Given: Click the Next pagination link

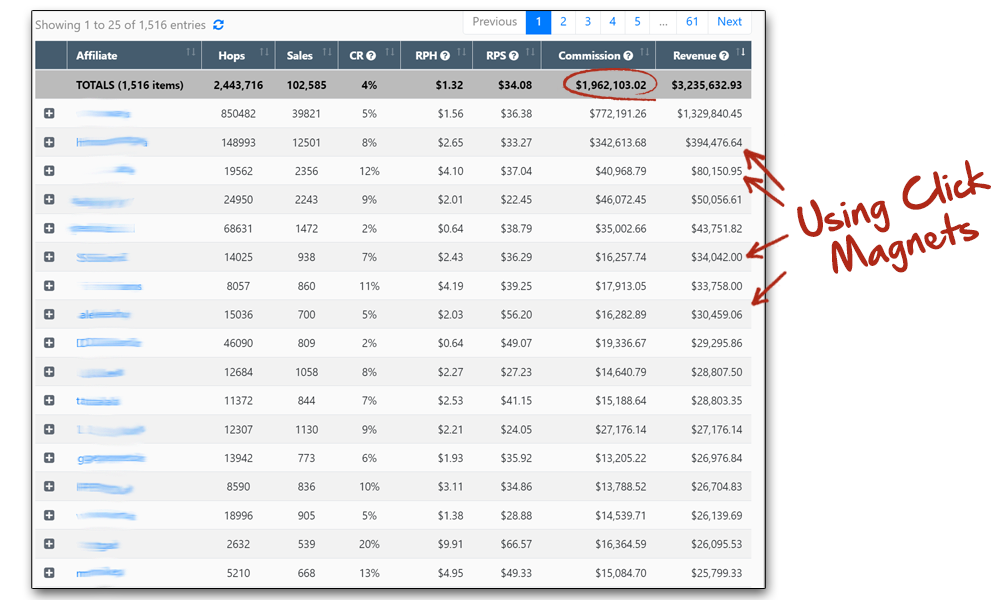Looking at the screenshot, I should point(729,22).
